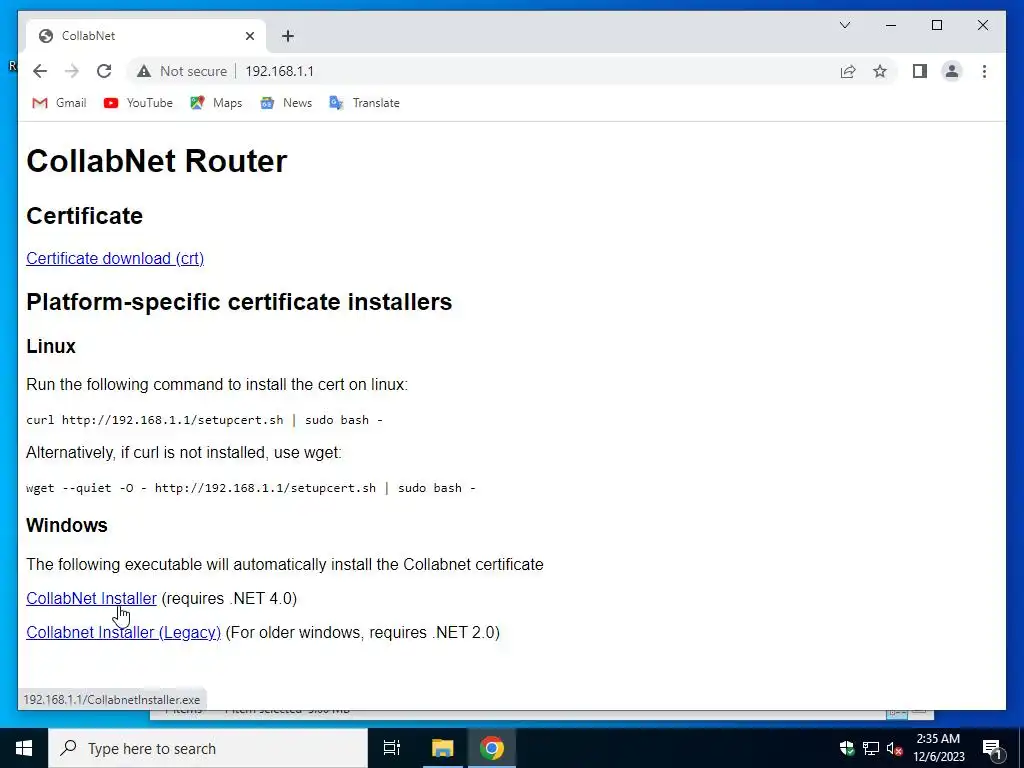Share this page icon in address bar
The height and width of the screenshot is (768, 1024).
click(x=848, y=71)
